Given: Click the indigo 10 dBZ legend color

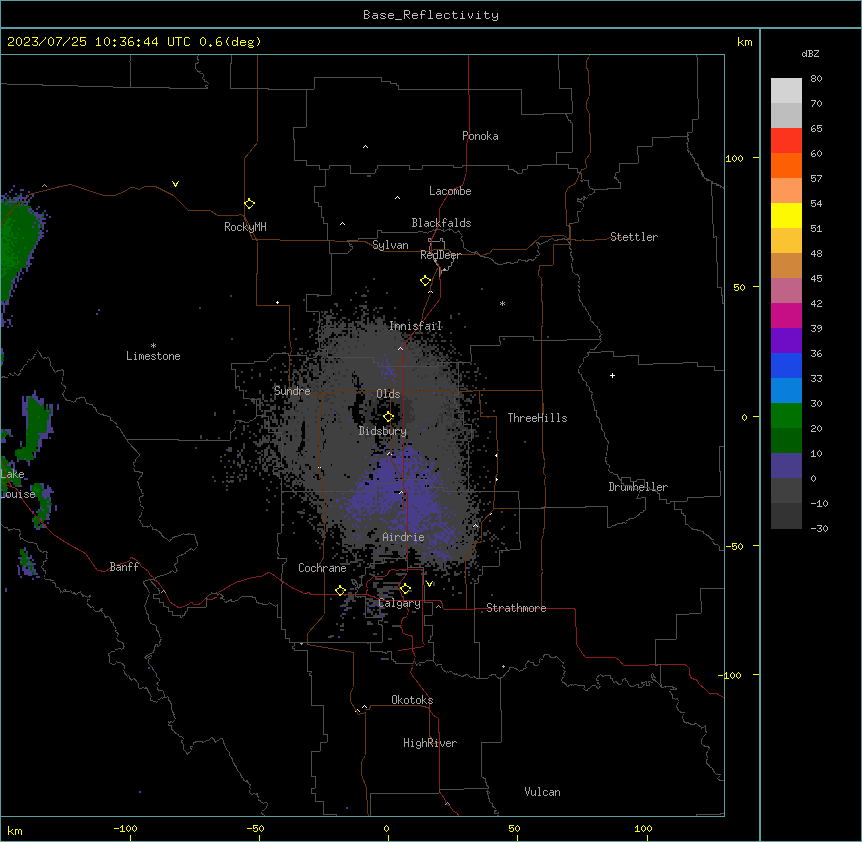Looking at the screenshot, I should click(786, 466).
